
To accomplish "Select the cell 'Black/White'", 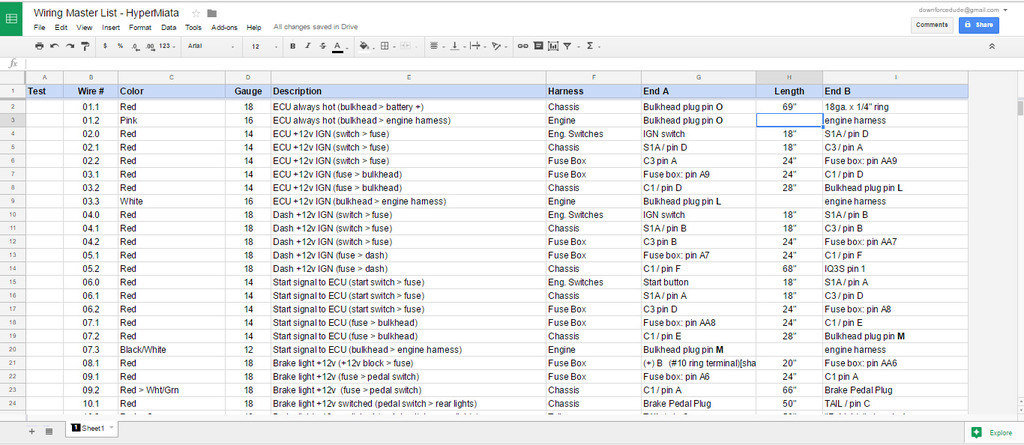I will [171, 350].
